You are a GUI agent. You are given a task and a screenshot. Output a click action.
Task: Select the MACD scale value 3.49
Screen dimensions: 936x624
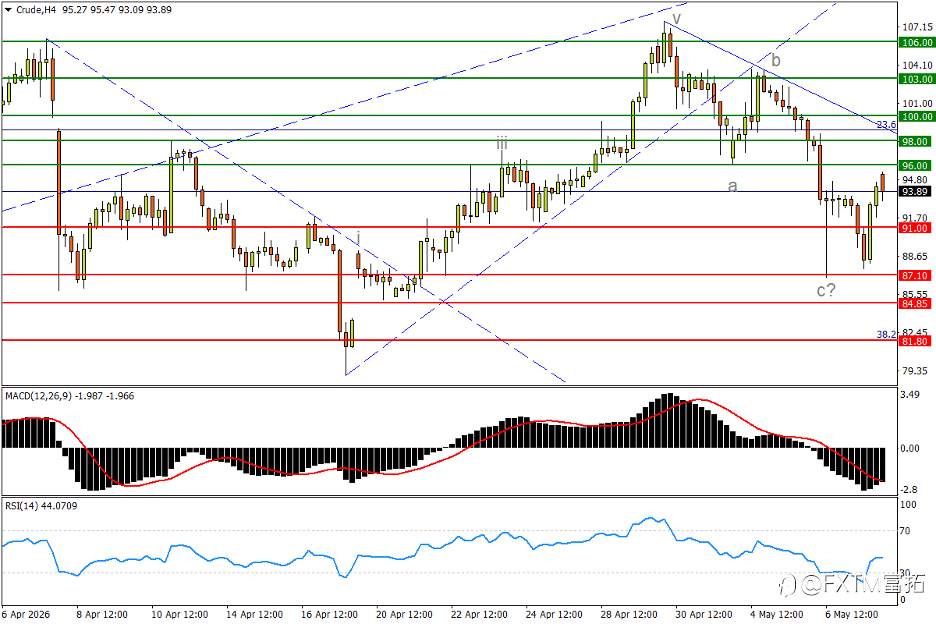pyautogui.click(x=910, y=394)
